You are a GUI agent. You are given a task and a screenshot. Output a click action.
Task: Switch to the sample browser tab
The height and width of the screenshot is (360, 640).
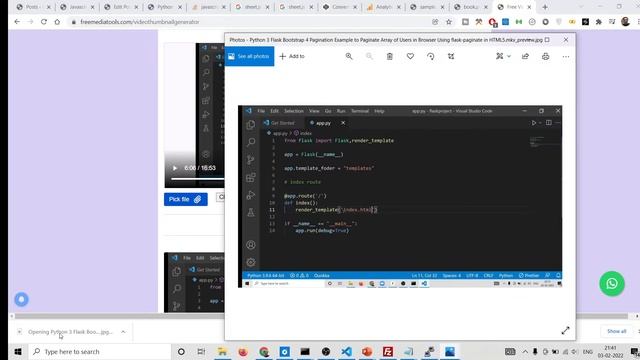(x=427, y=7)
